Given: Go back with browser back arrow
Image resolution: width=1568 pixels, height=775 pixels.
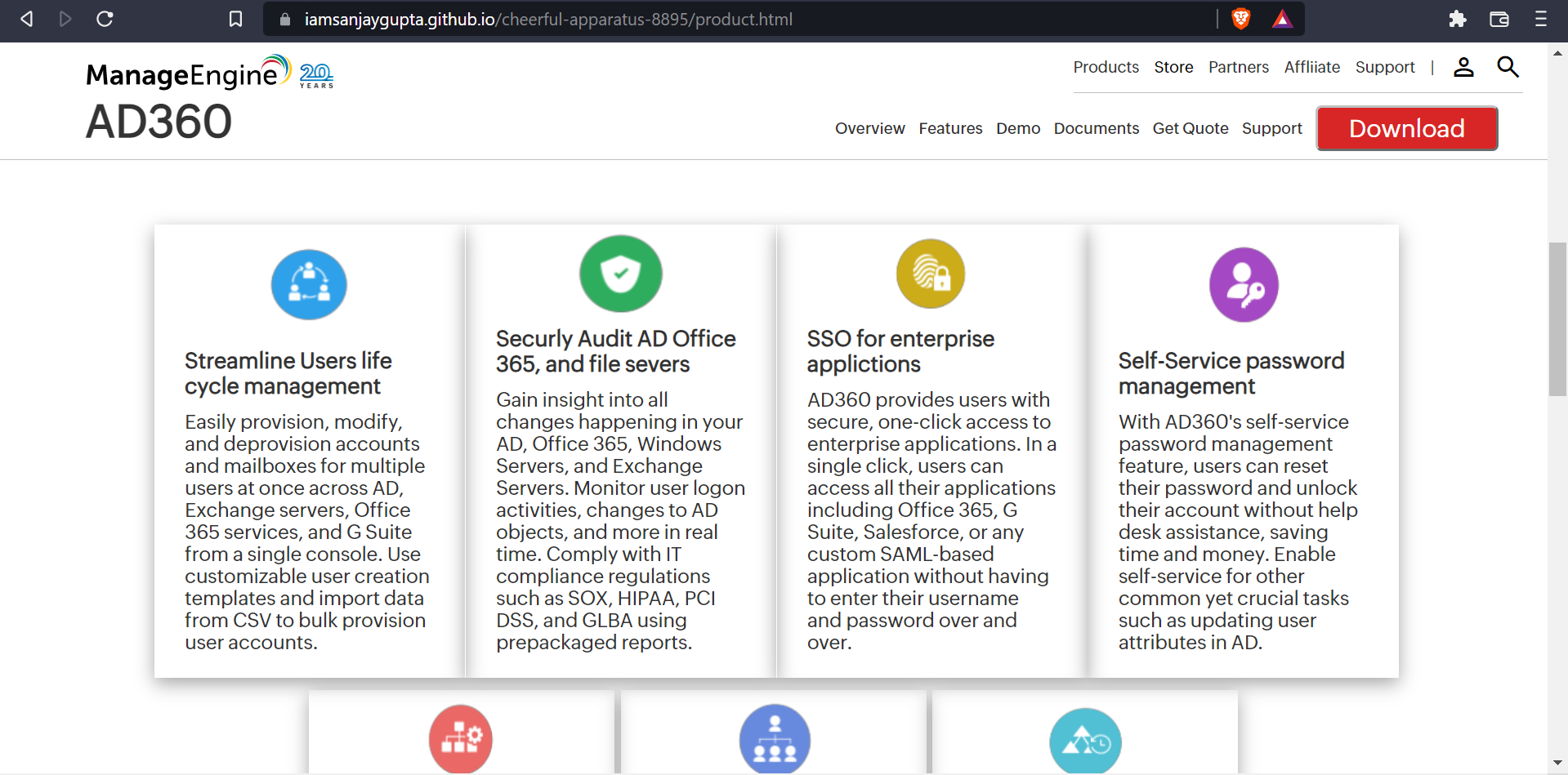Looking at the screenshot, I should (26, 19).
